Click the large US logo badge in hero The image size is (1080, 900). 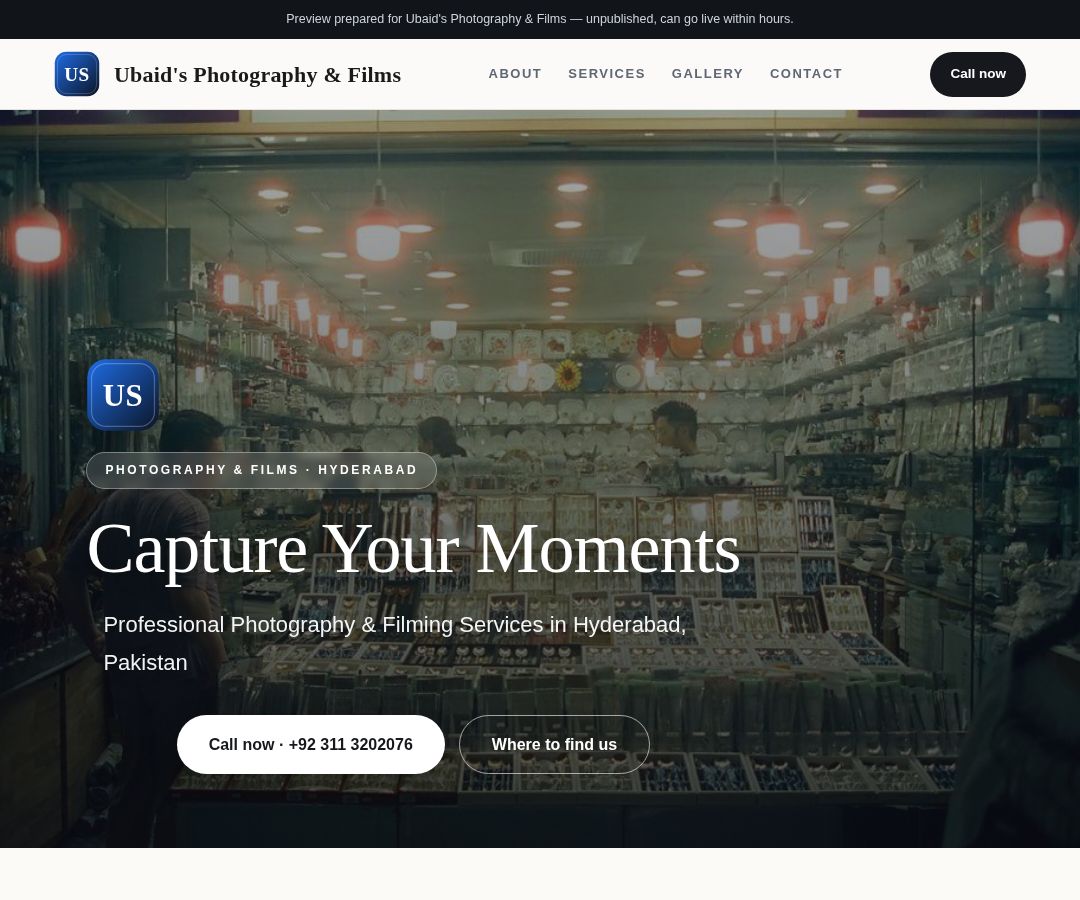[123, 395]
